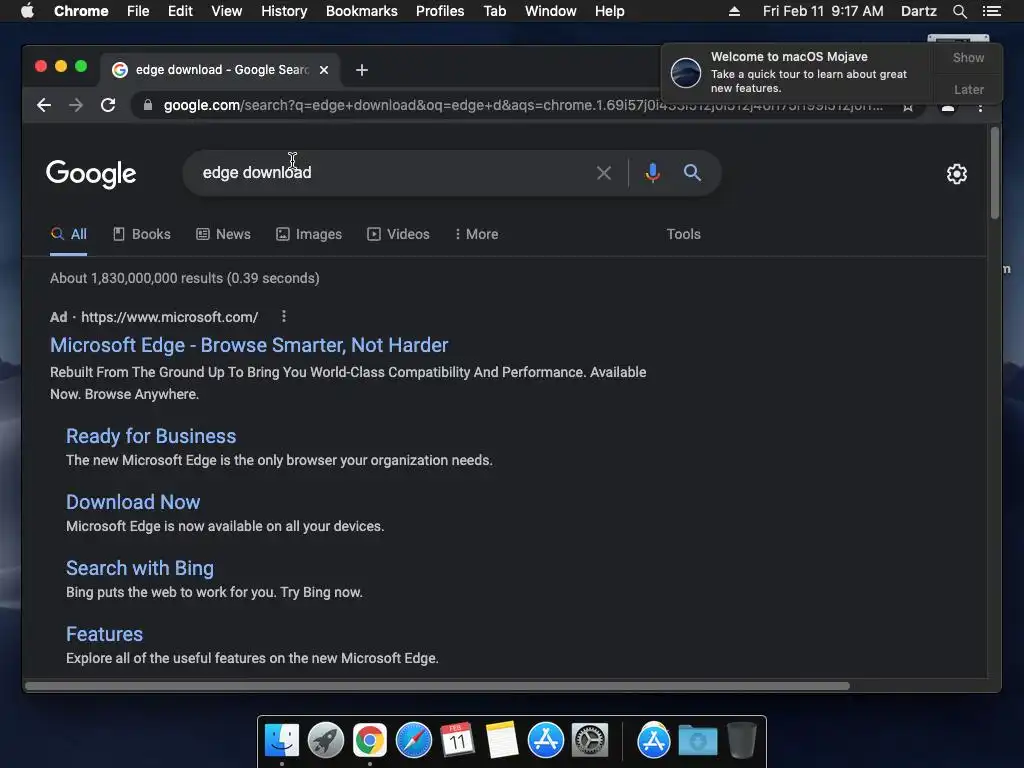
Task: Open the Features link
Action: click(104, 634)
